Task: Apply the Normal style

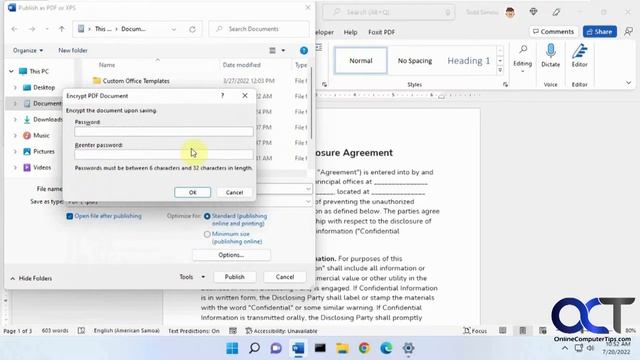Action: 360,60
